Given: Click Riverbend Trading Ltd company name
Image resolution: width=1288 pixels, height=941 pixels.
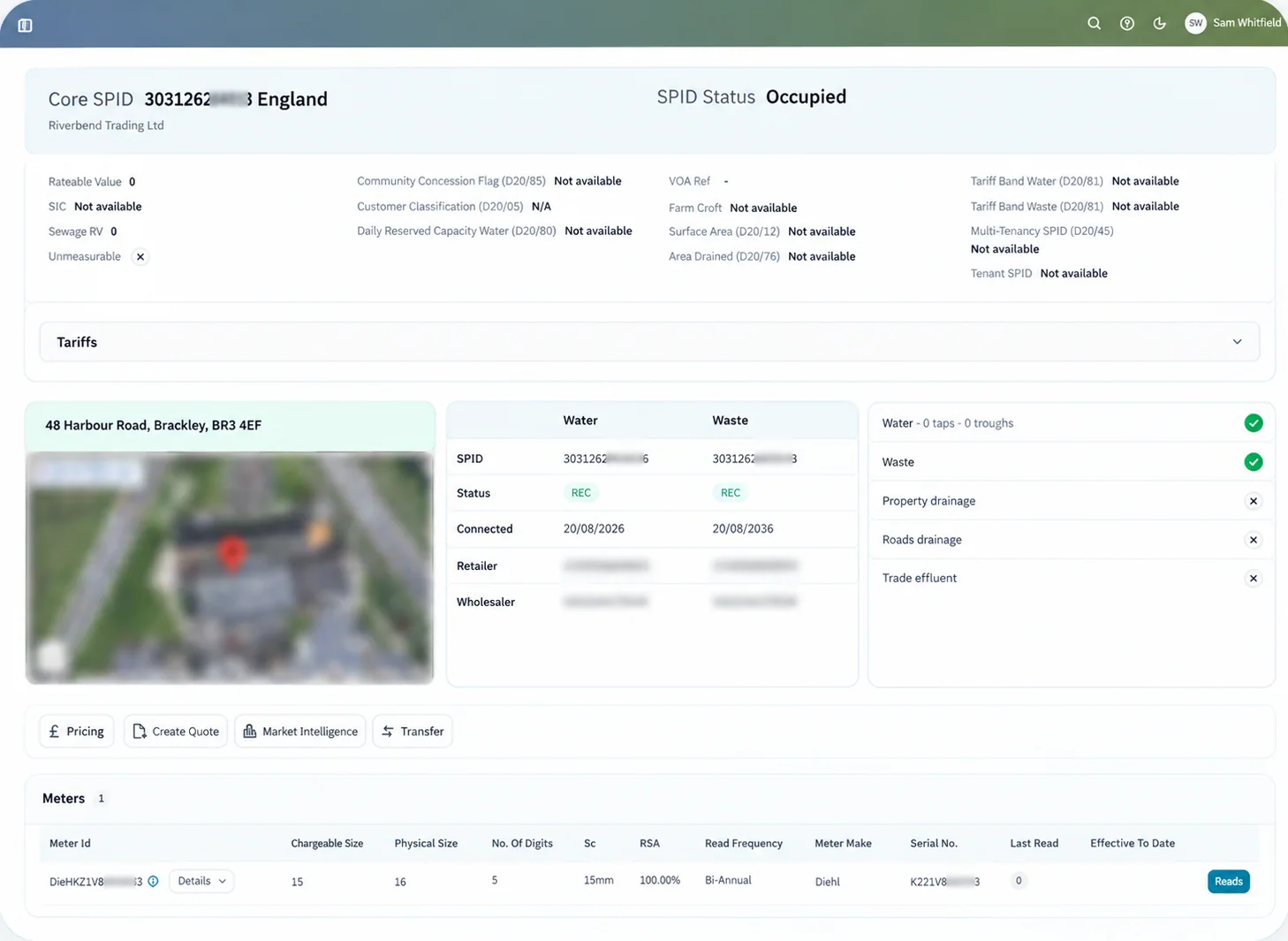Looking at the screenshot, I should pyautogui.click(x=106, y=125).
